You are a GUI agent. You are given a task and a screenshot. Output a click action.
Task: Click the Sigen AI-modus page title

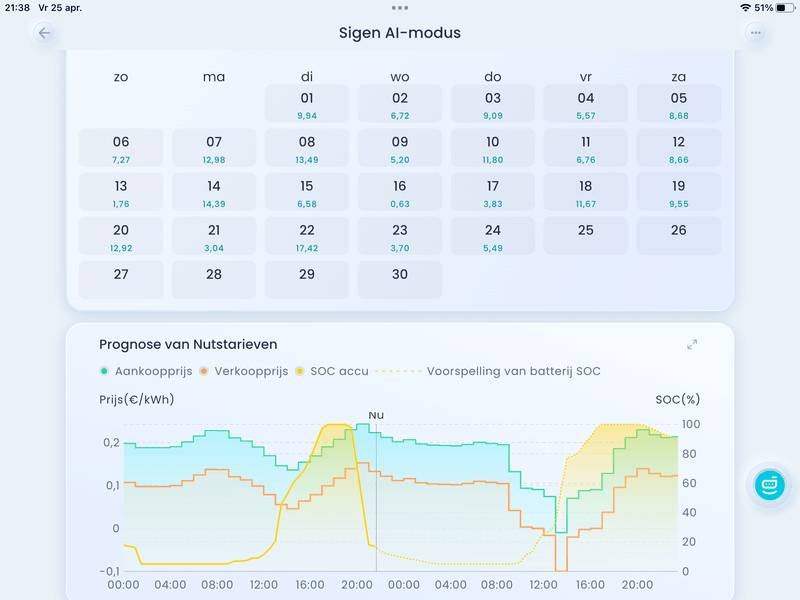[399, 33]
